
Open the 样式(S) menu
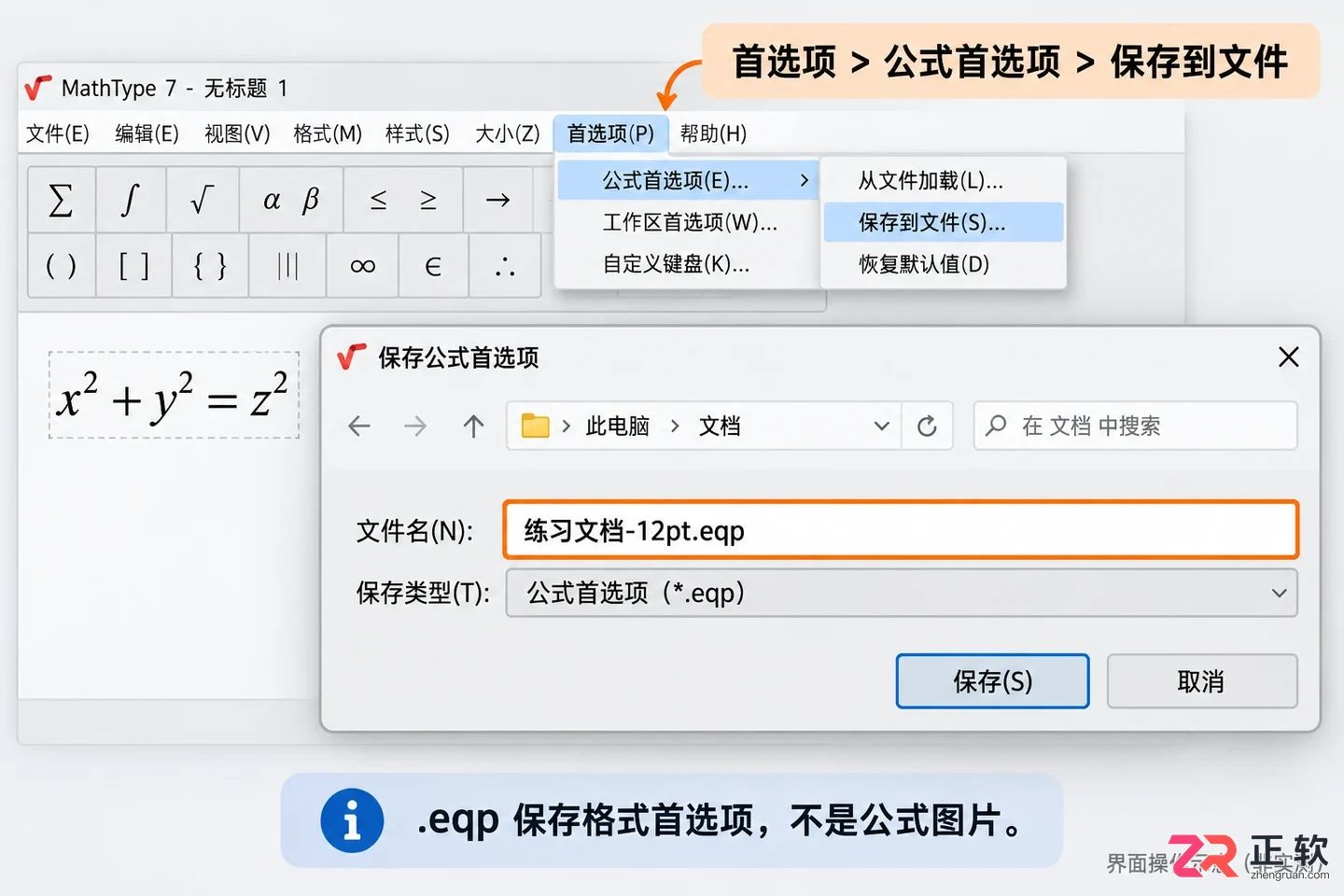[417, 133]
